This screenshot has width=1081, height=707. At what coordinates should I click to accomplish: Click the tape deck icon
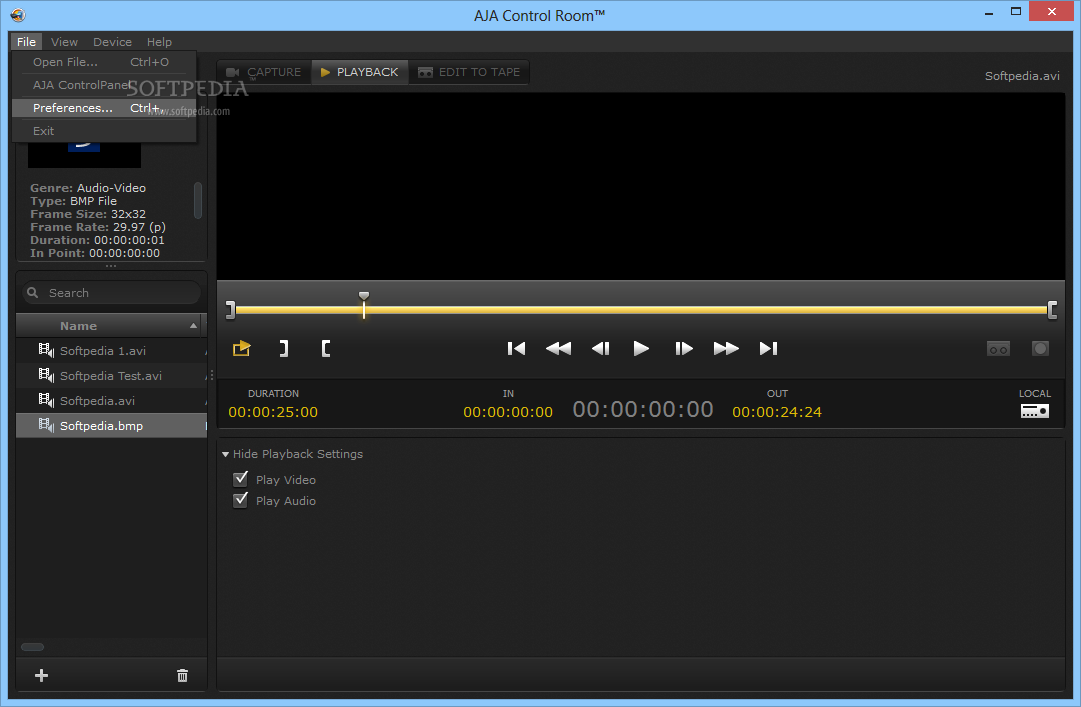[x=998, y=349]
